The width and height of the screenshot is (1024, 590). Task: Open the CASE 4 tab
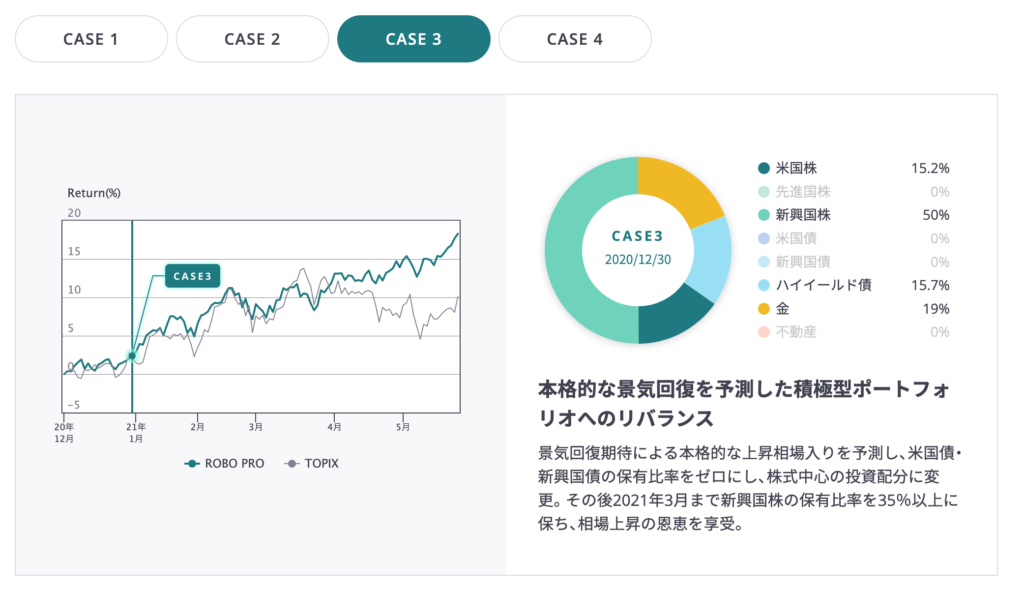click(574, 39)
